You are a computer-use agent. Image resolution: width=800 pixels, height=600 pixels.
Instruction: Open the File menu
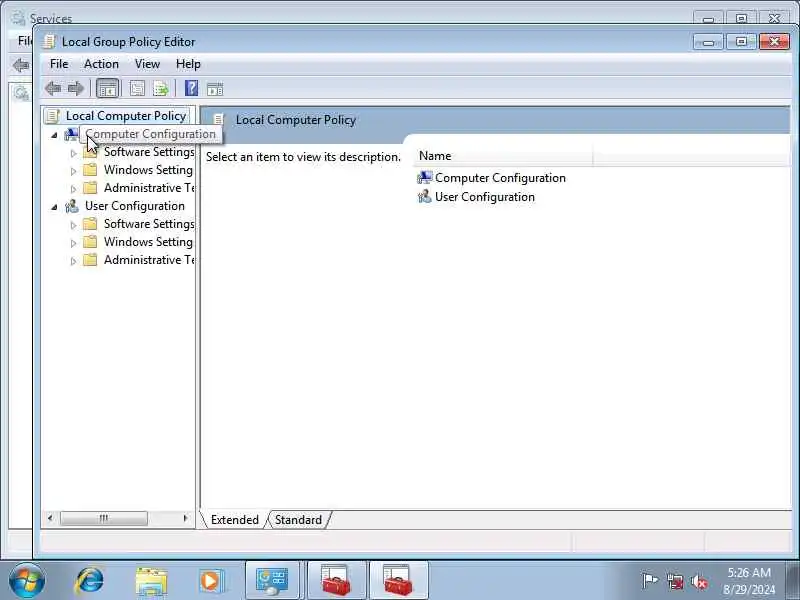click(x=59, y=64)
